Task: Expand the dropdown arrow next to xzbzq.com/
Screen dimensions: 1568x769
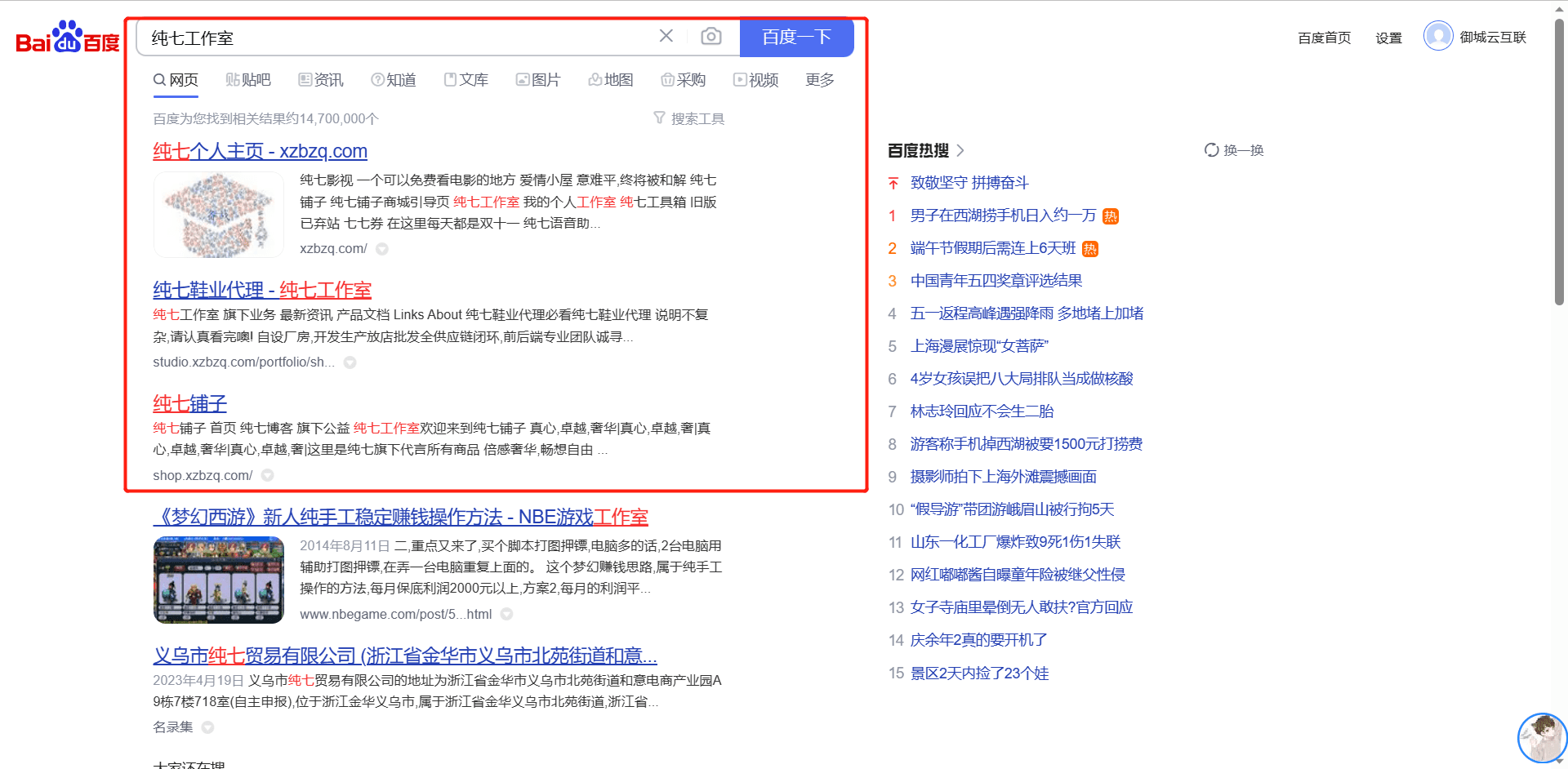Action: (382, 249)
